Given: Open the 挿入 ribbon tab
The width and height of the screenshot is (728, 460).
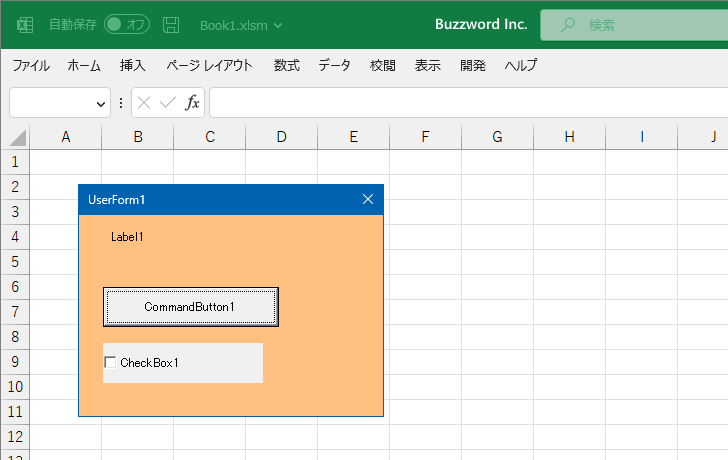Looking at the screenshot, I should tap(133, 65).
